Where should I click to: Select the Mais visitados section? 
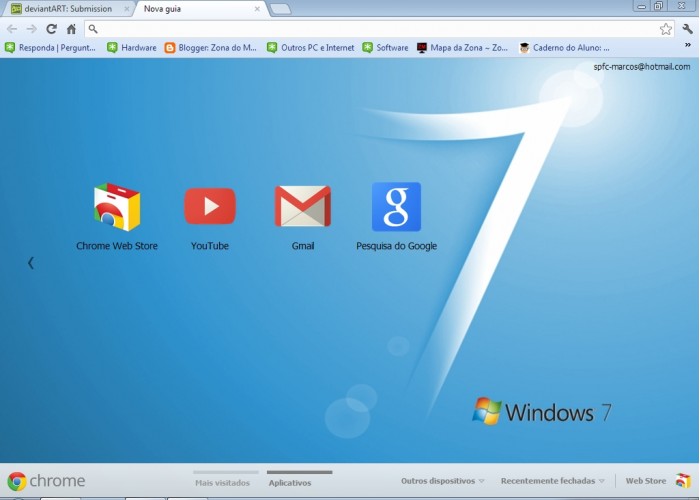pos(223,482)
